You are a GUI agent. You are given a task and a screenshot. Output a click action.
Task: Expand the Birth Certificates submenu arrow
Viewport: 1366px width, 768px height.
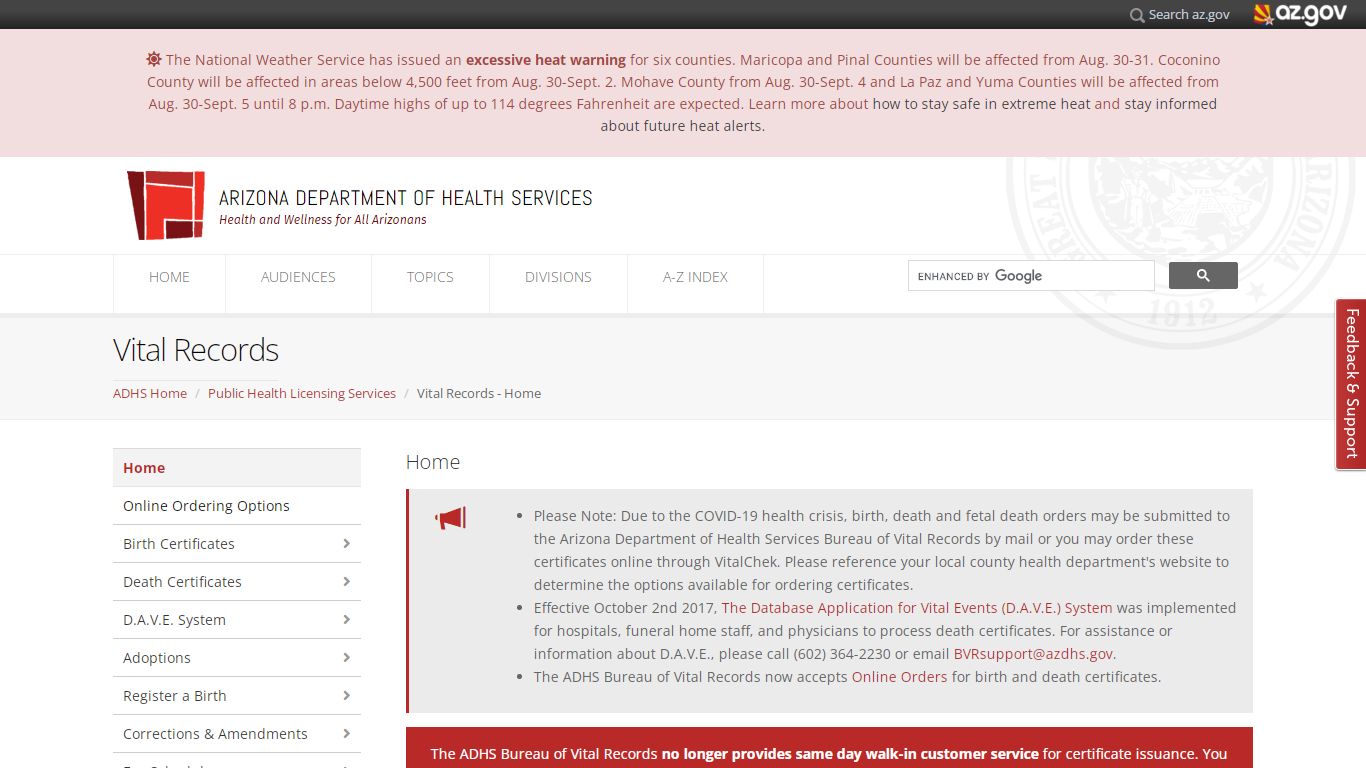click(x=346, y=543)
